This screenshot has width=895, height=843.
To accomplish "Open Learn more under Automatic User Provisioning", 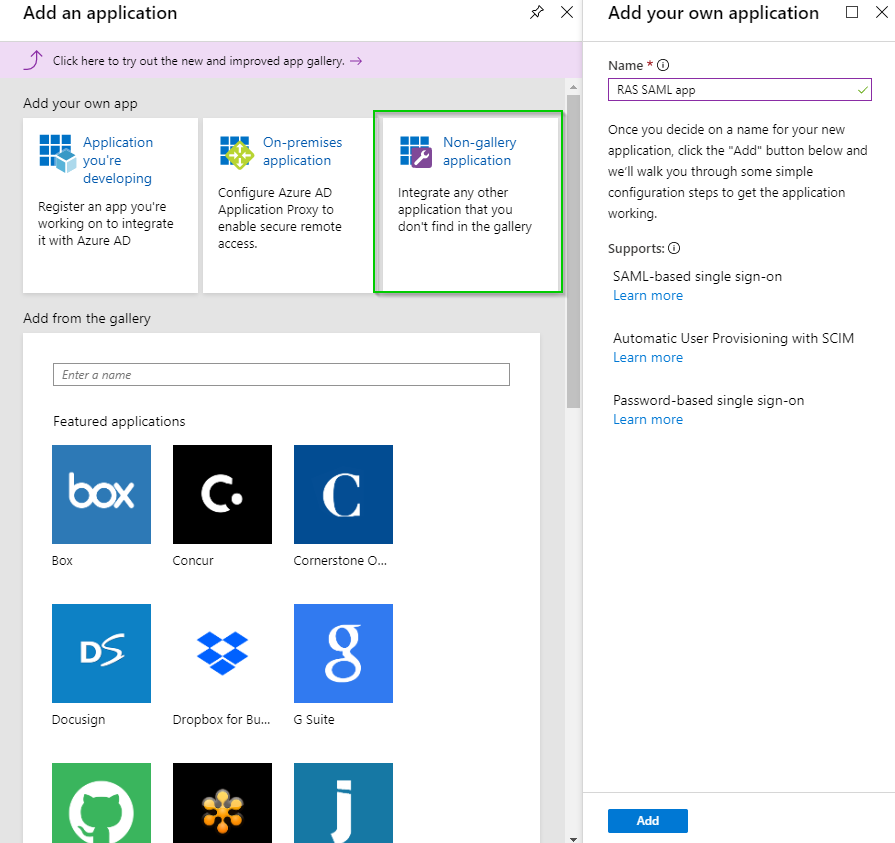I will pos(647,358).
